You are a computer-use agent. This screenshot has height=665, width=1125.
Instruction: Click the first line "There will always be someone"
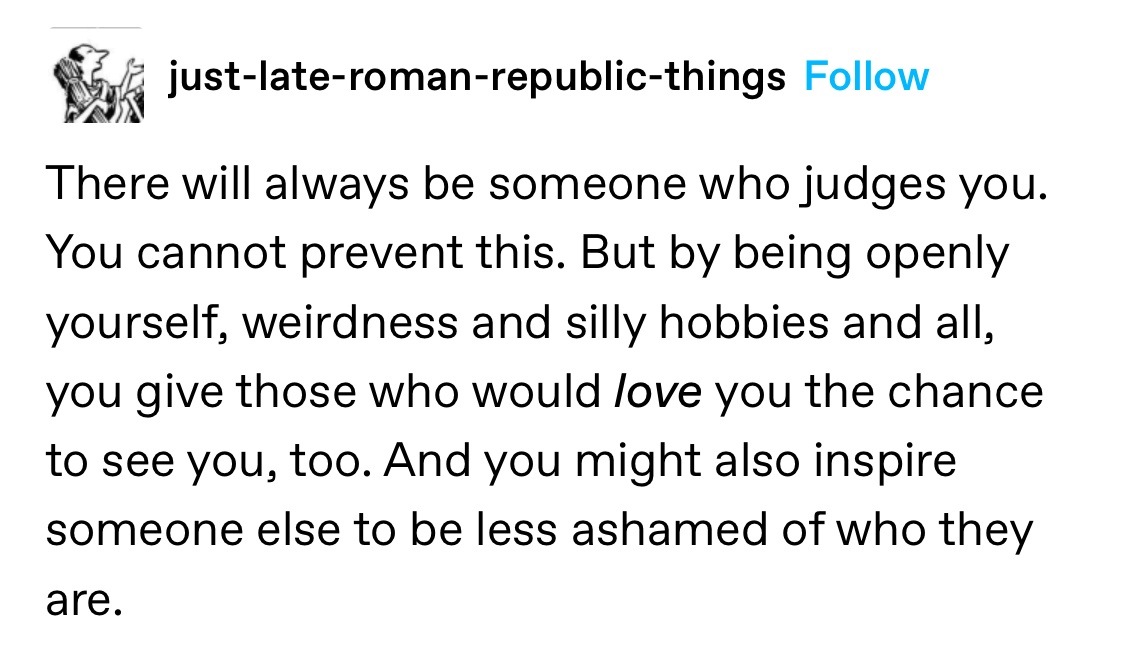click(367, 183)
